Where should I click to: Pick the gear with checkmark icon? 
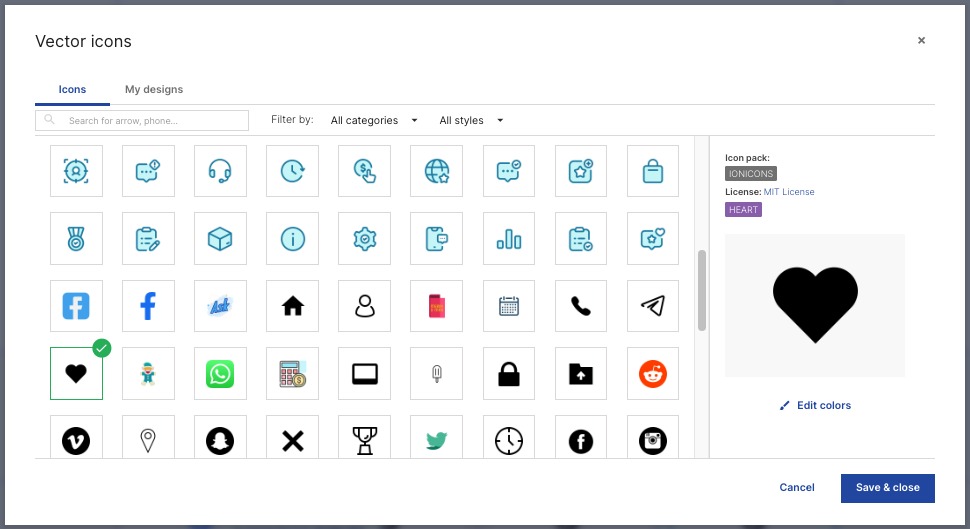pos(364,238)
